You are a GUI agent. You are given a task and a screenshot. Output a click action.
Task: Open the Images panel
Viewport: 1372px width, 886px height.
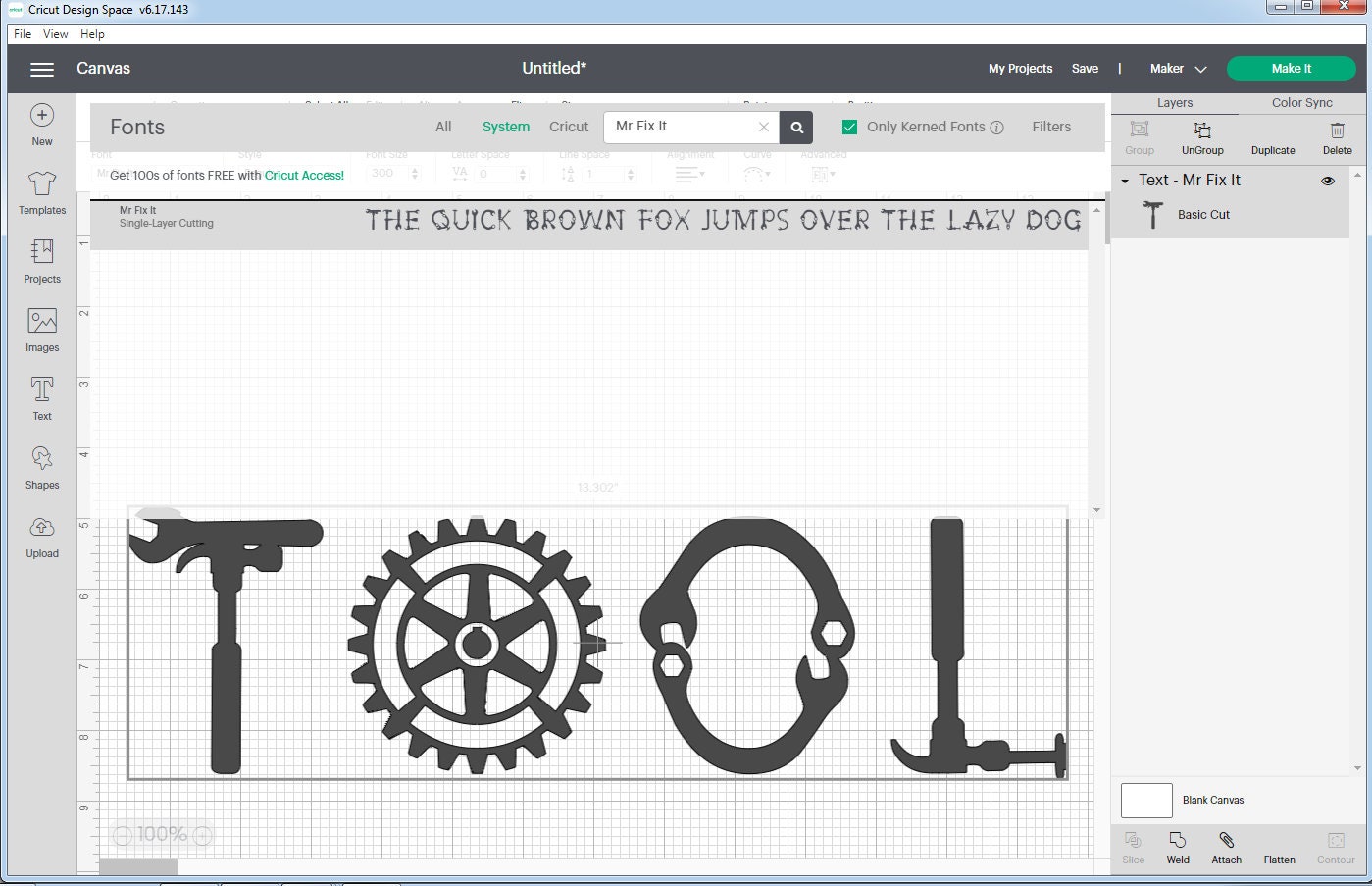(x=41, y=329)
